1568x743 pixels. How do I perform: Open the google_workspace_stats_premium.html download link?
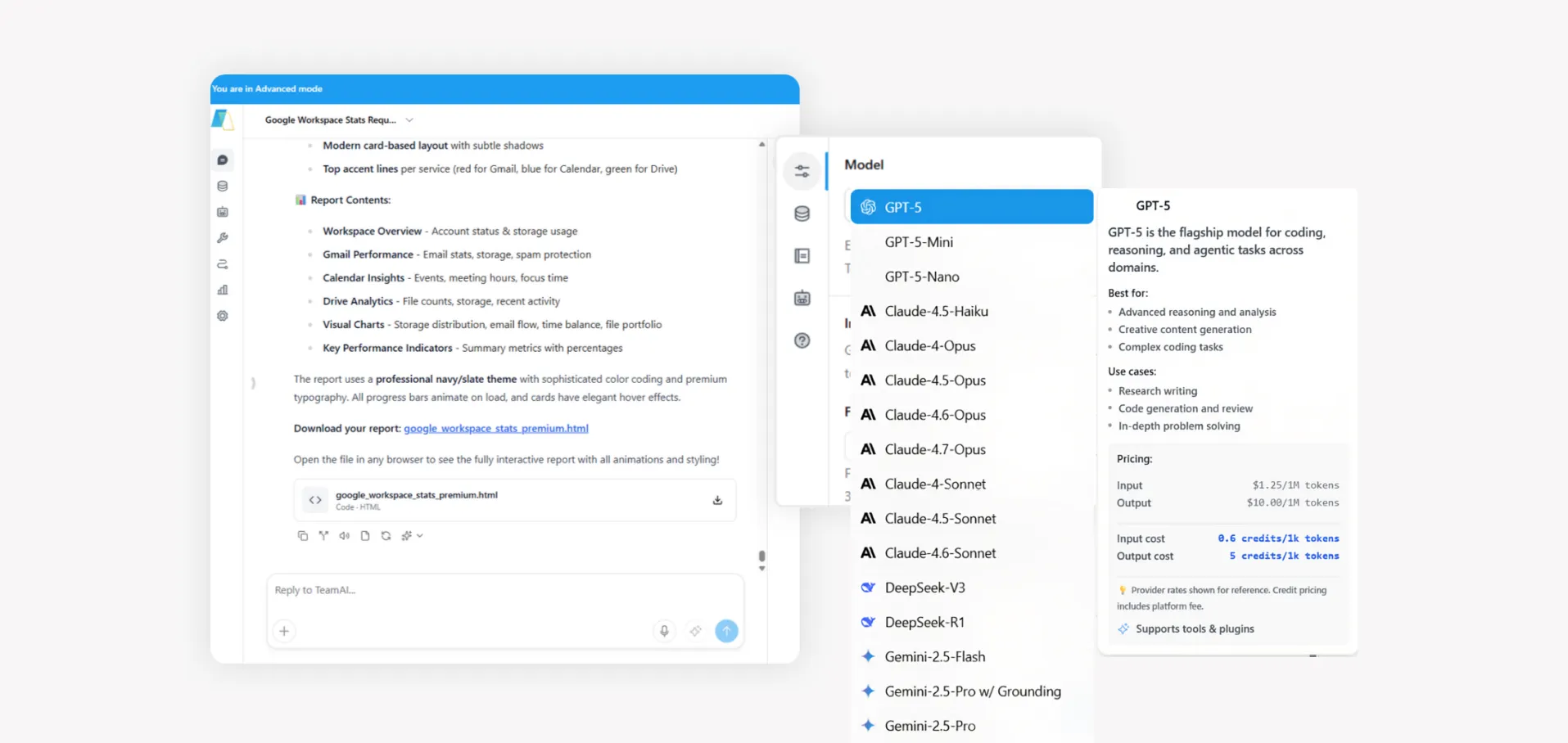496,428
